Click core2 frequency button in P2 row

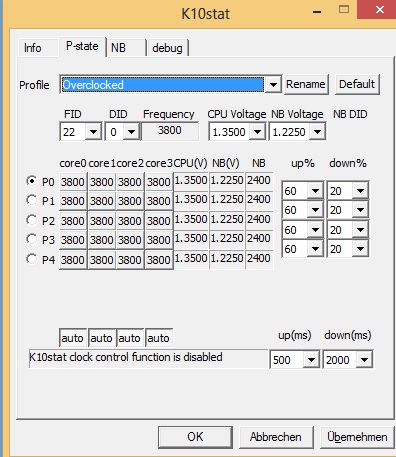point(130,221)
